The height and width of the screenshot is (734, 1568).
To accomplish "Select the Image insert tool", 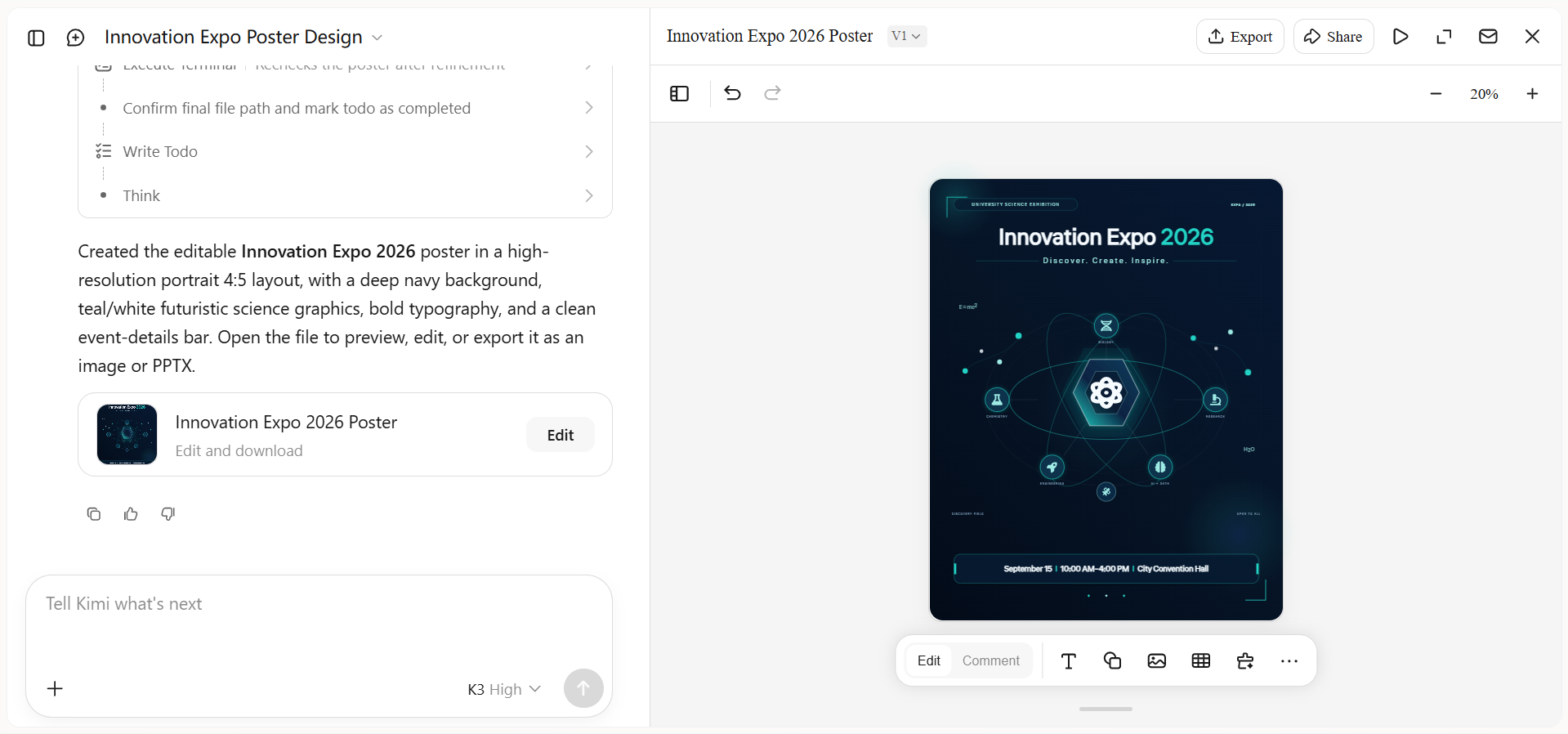I will click(1156, 660).
